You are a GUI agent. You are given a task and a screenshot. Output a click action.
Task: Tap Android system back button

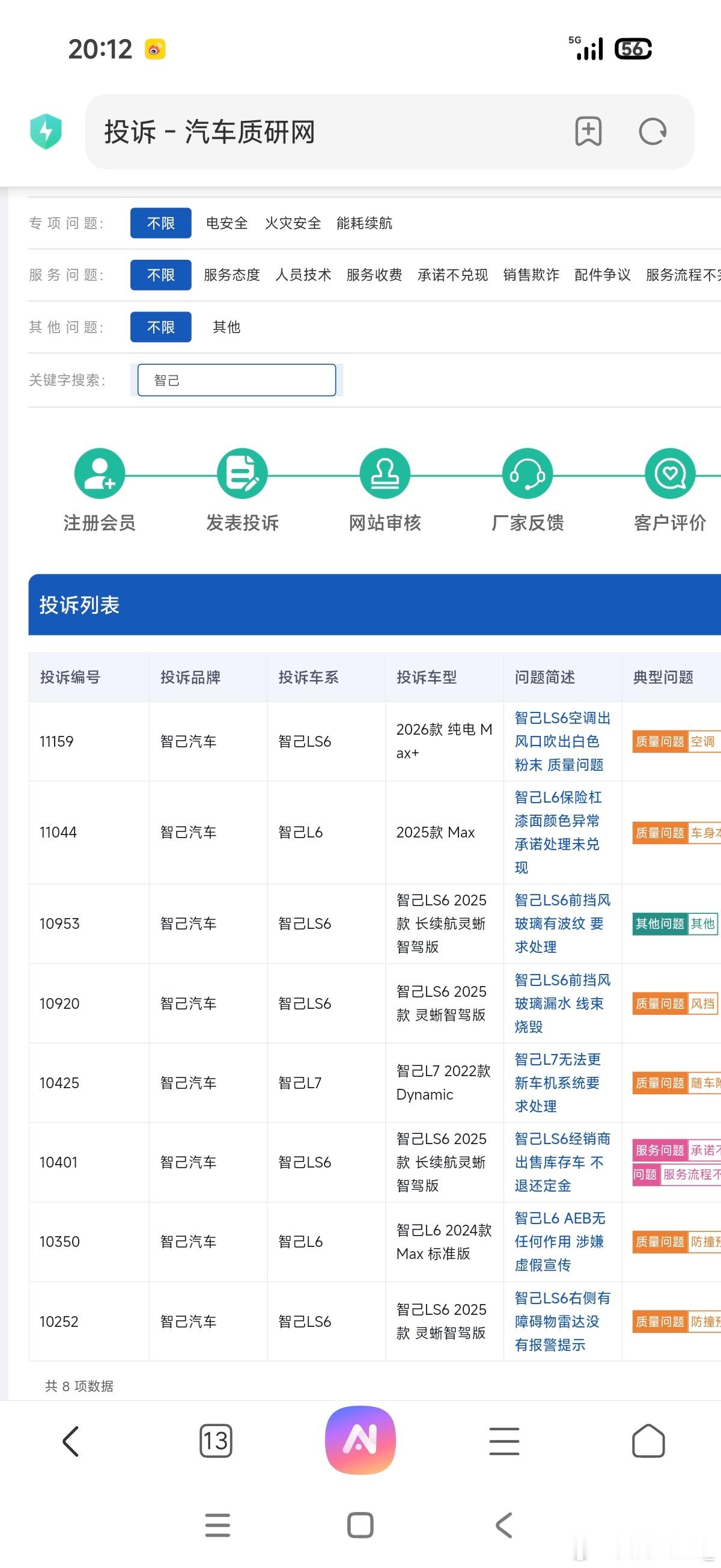click(503, 1525)
